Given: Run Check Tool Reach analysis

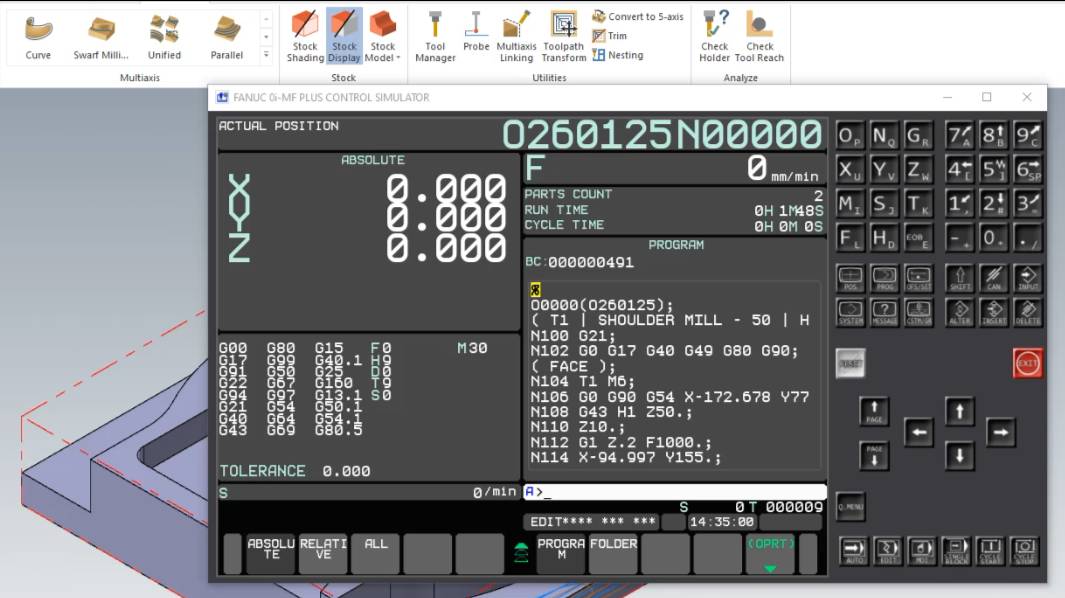Looking at the screenshot, I should 759,37.
